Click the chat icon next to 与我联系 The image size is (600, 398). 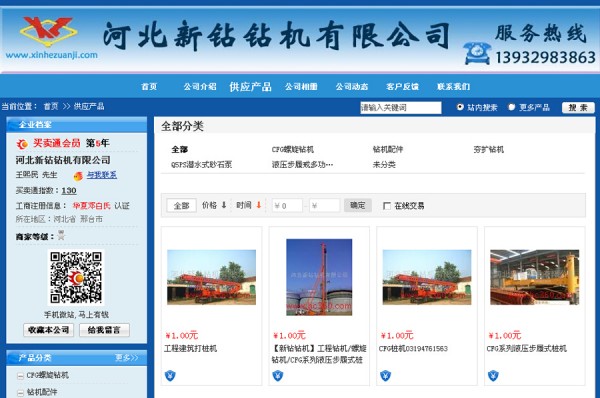[x=78, y=176]
